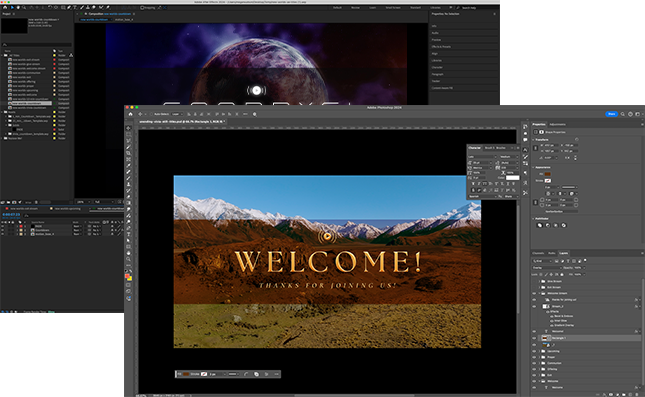Click the trash icon in Layers panel
The height and width of the screenshot is (397, 645).
[637, 395]
